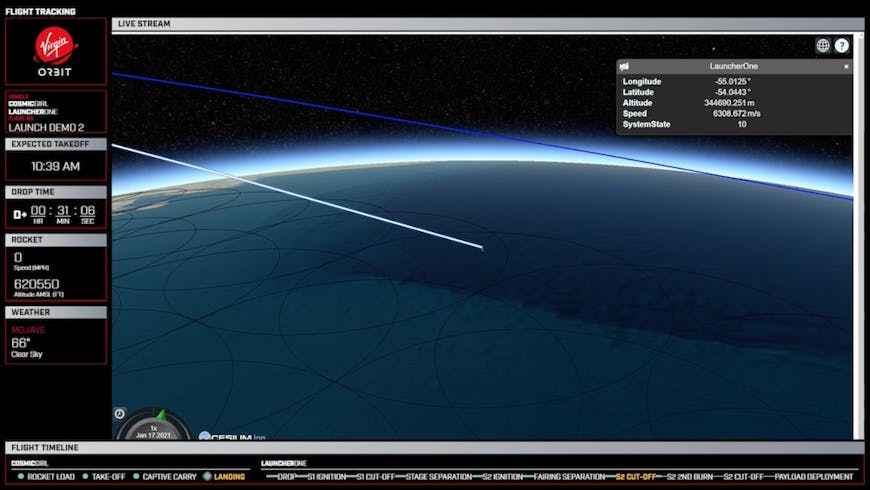Click the 10:39 AM takeoff time
870x490 pixels.
[x=55, y=166]
